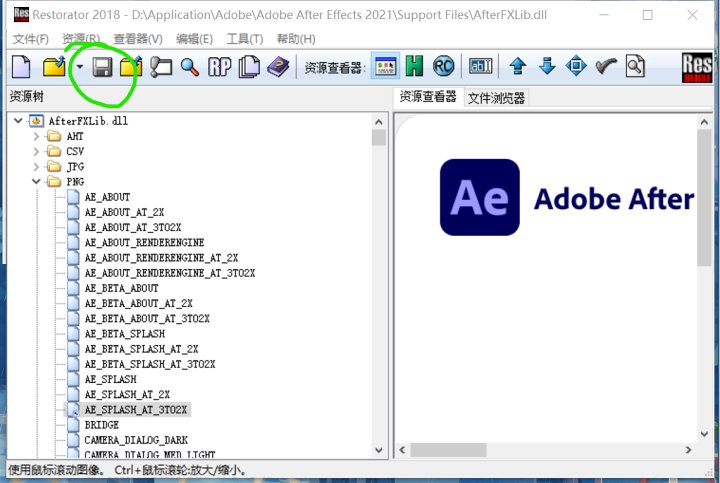Click the blue Up arrow icon

(x=518, y=66)
